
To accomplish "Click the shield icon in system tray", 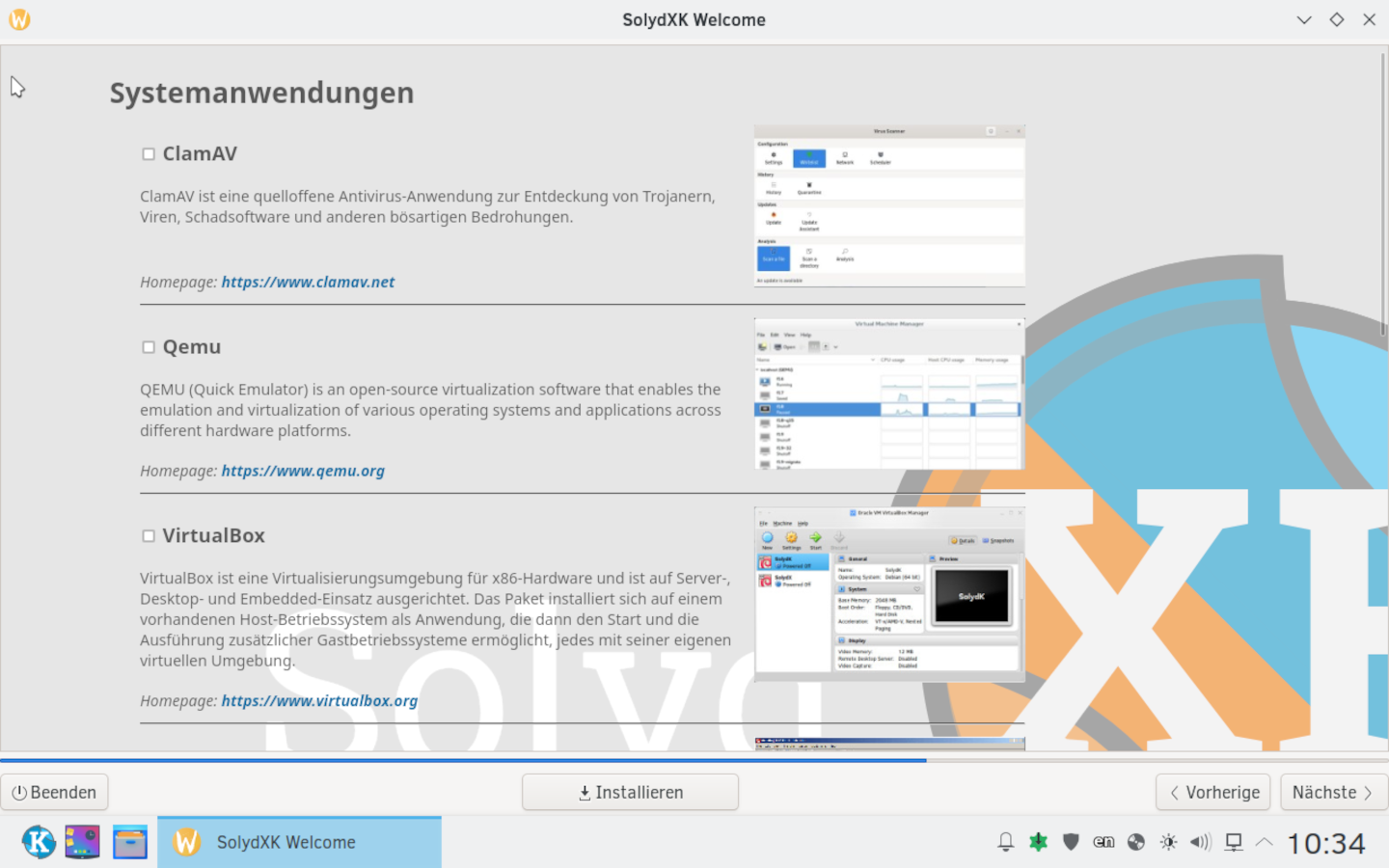I will [x=1071, y=842].
